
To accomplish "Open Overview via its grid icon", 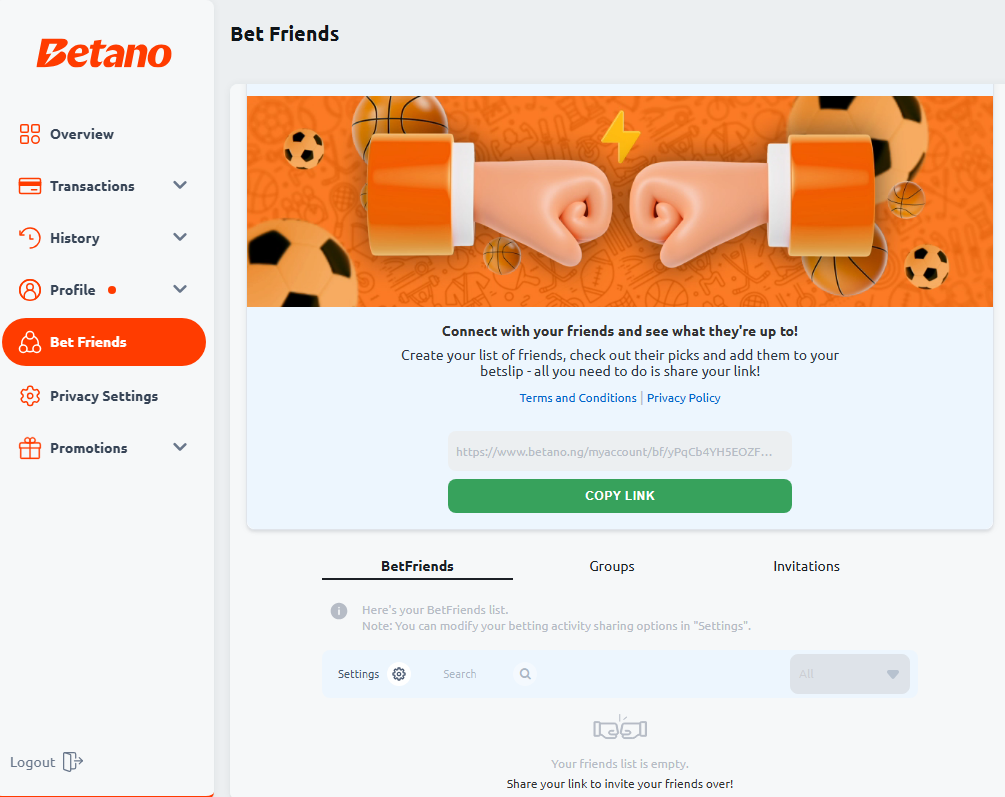I will (29, 134).
